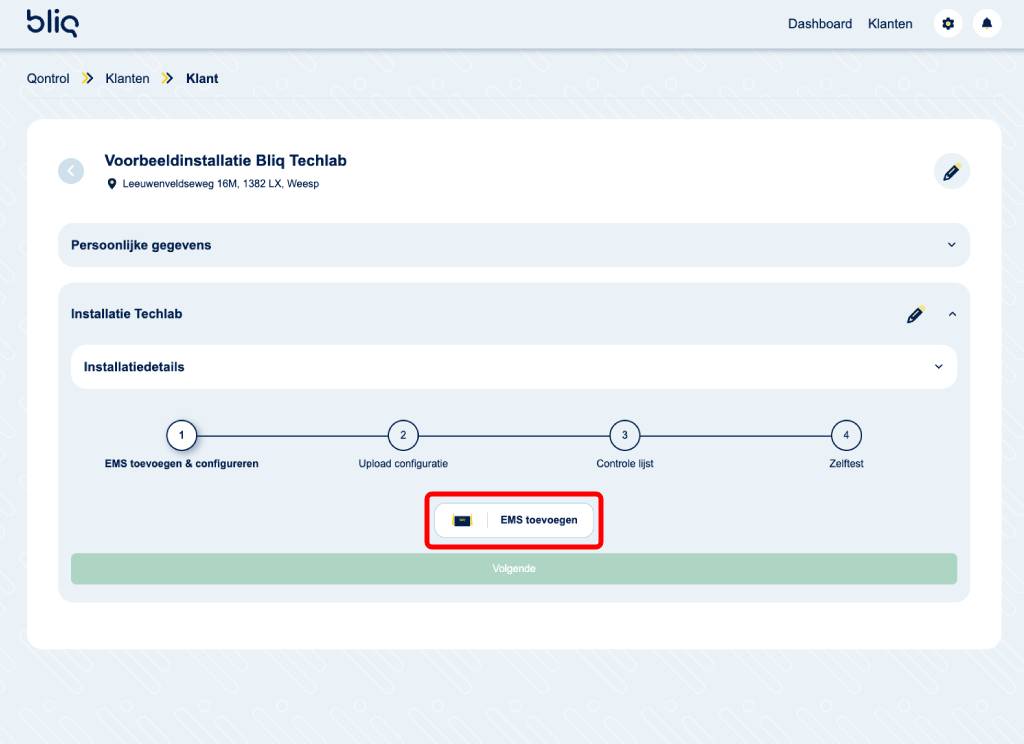Screen dimensions: 1024x744
Task: Click the location pin icon
Action: (112, 184)
